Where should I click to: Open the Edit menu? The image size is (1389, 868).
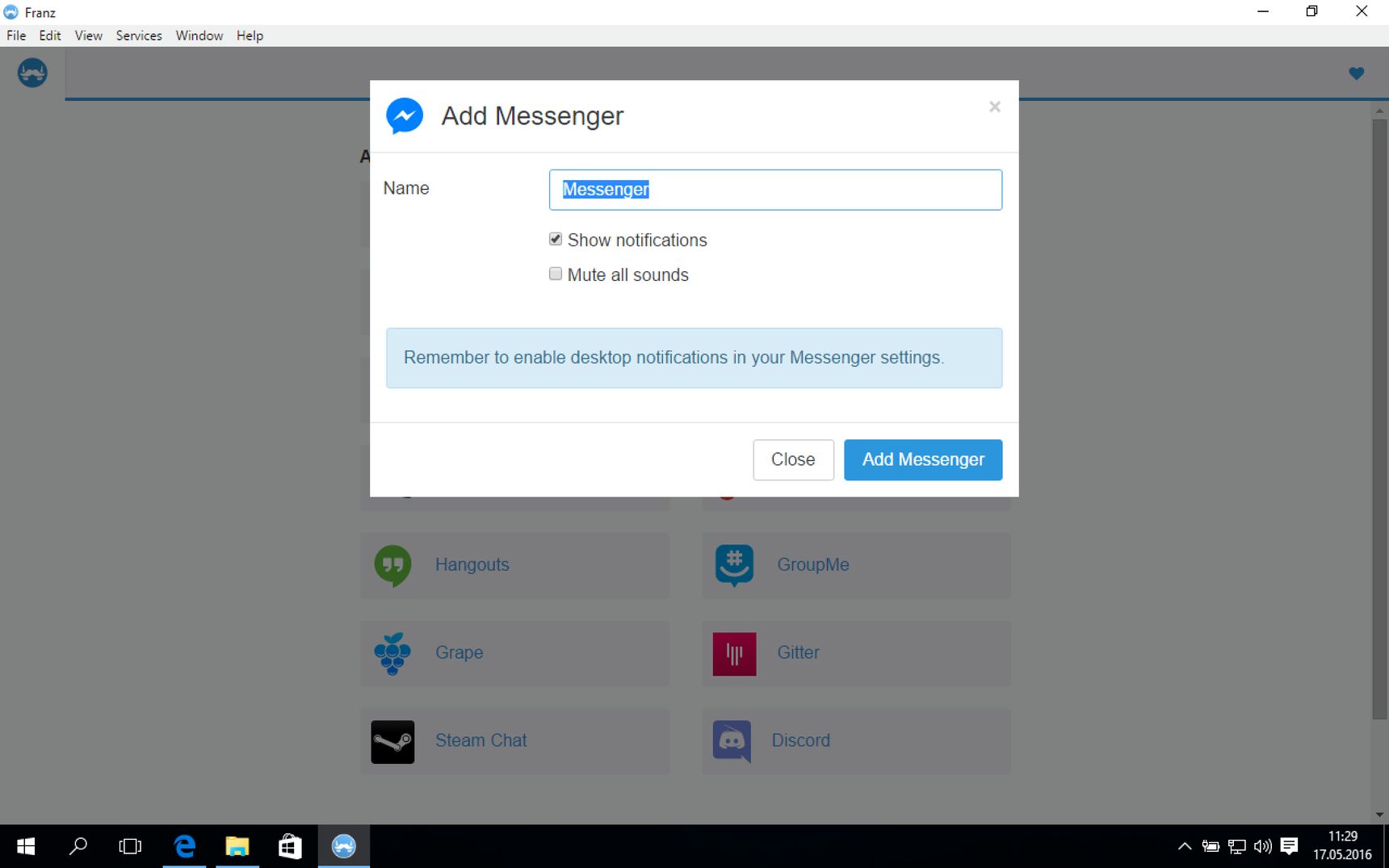click(50, 36)
